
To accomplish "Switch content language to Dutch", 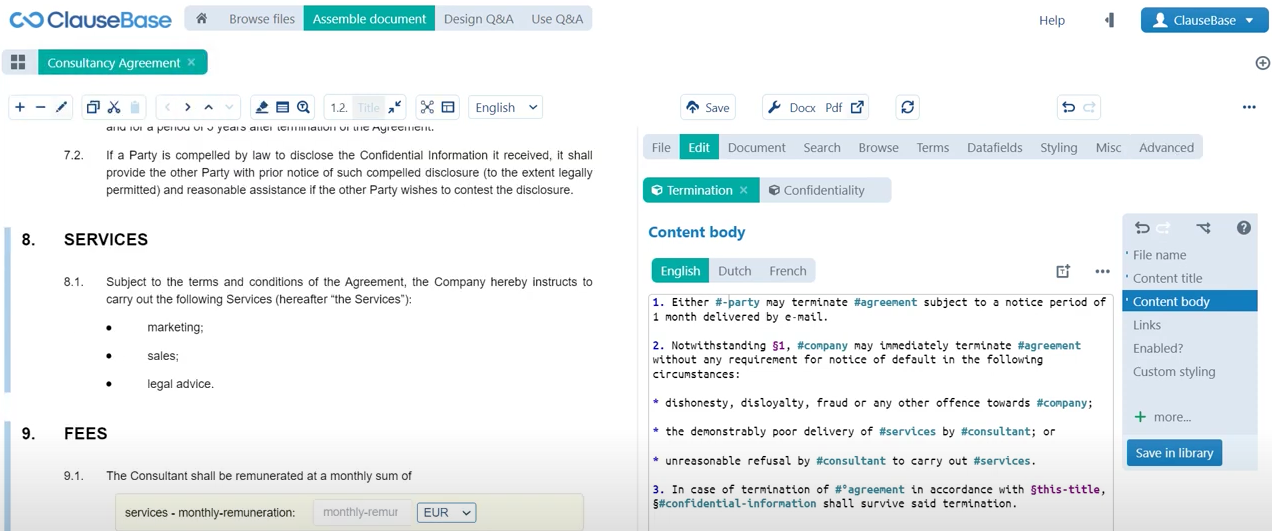I will pyautogui.click(x=734, y=271).
